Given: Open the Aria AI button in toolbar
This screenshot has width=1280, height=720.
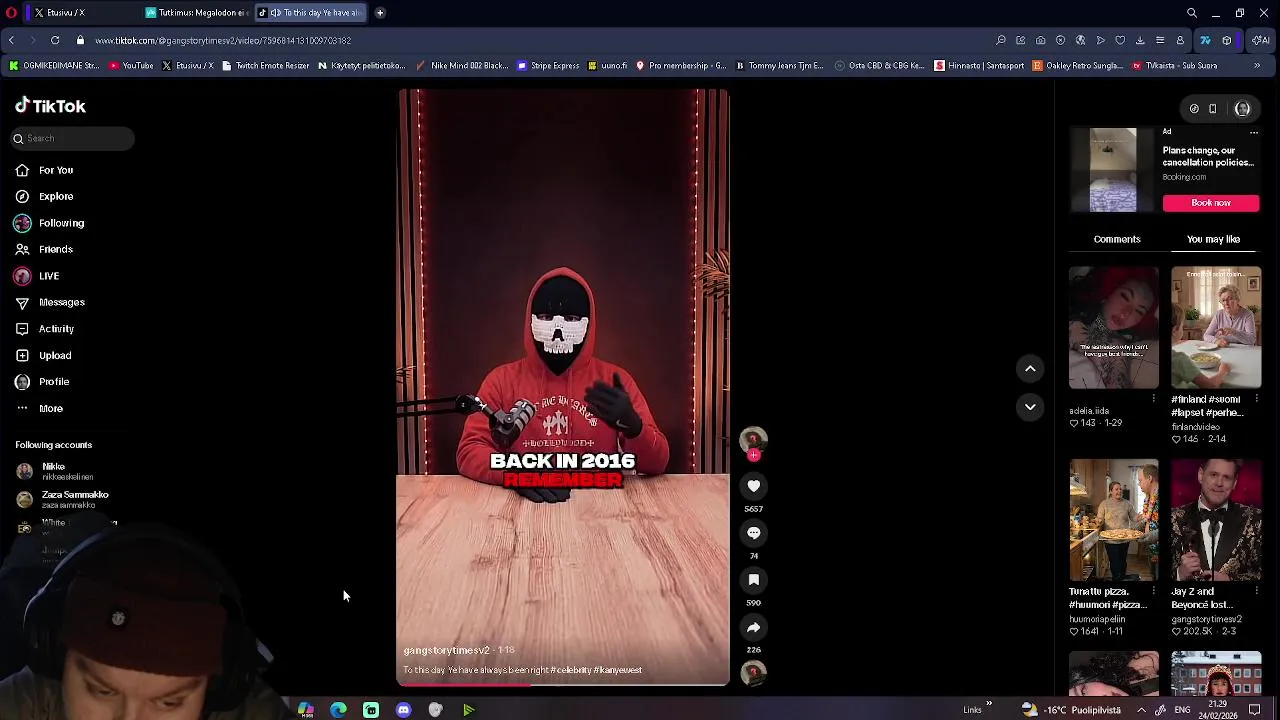Looking at the screenshot, I should (x=1260, y=40).
